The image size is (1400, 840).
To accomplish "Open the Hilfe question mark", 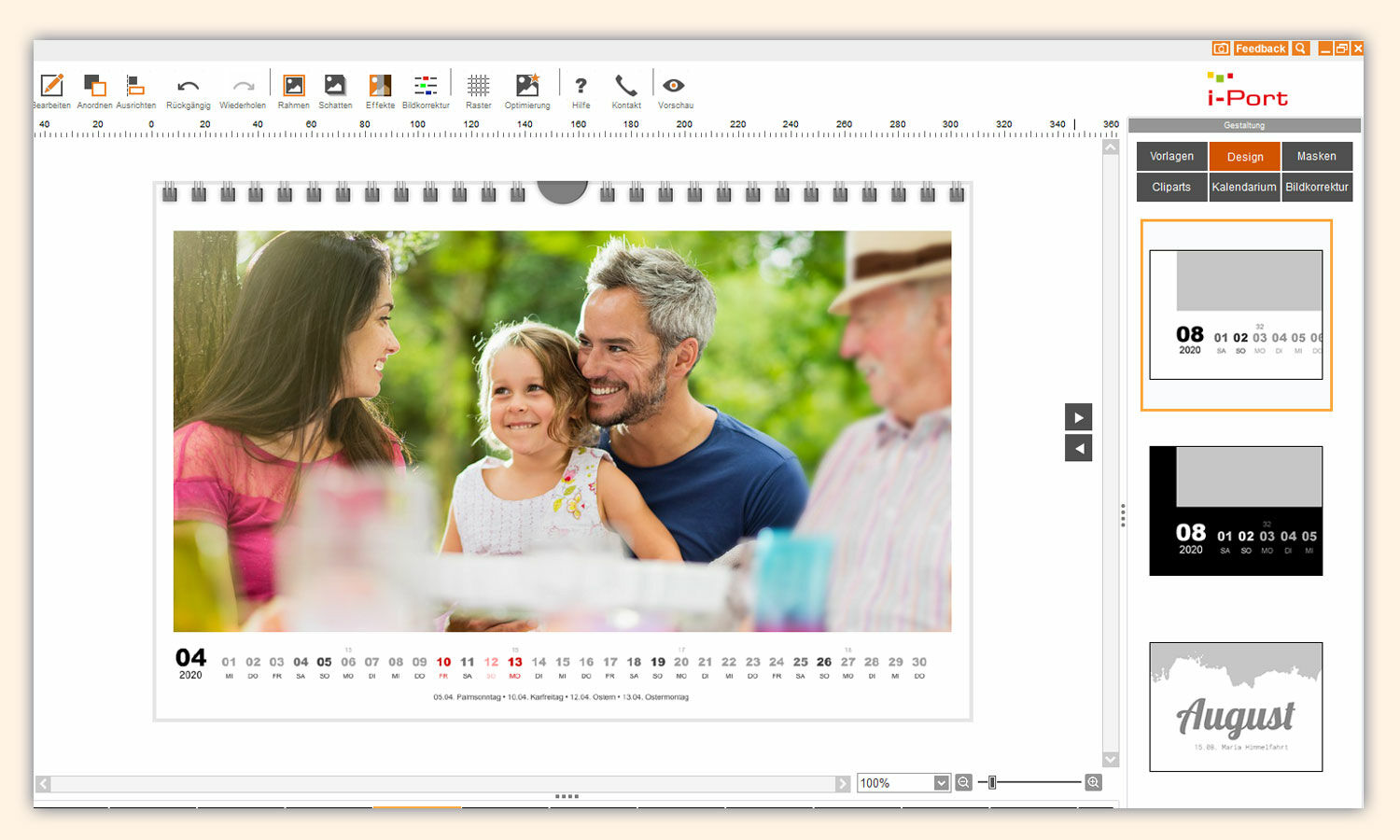I will (x=581, y=87).
